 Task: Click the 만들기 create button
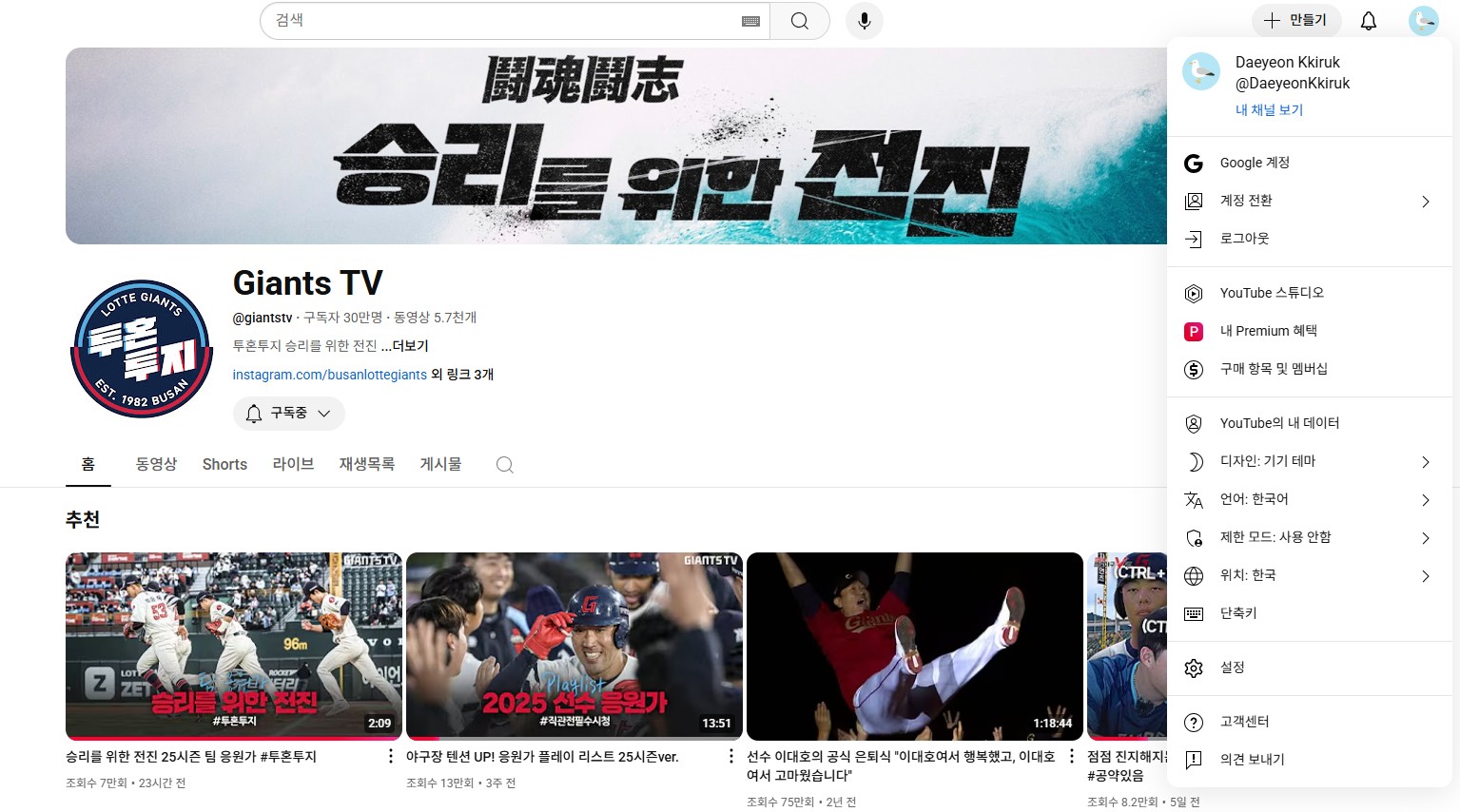pyautogui.click(x=1295, y=21)
